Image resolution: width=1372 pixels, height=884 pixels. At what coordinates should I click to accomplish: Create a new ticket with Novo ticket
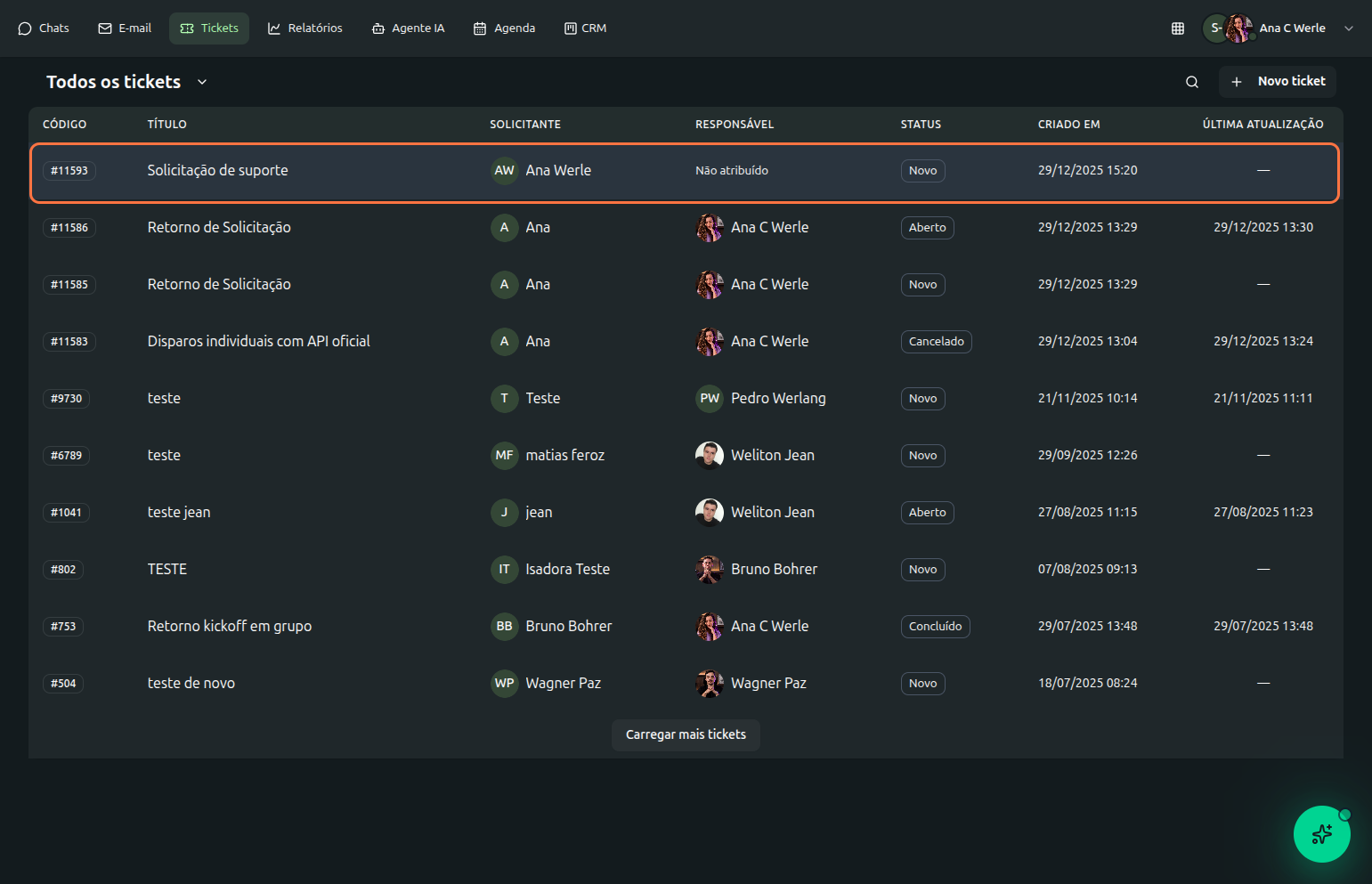[x=1277, y=81]
